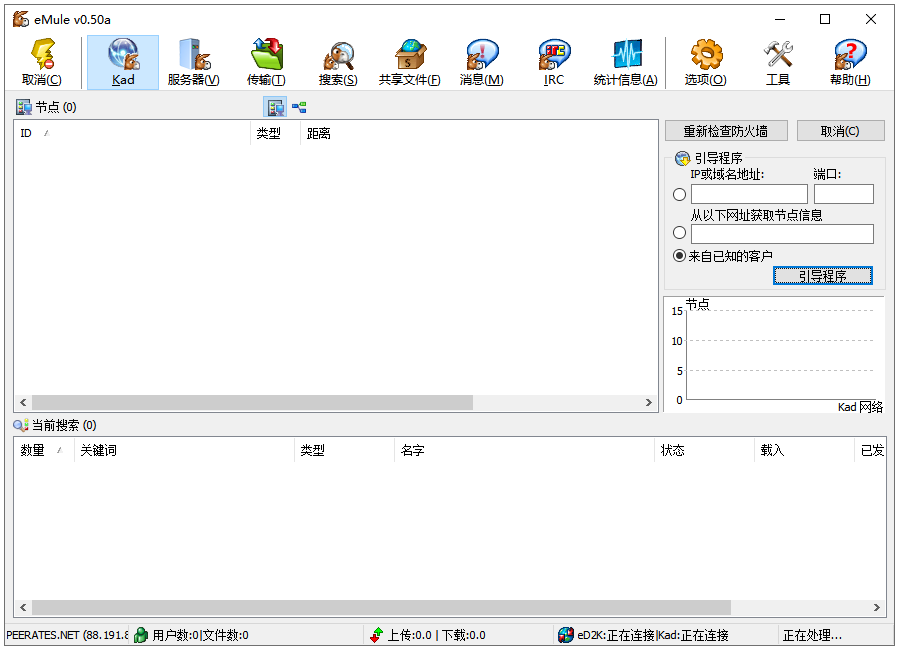
Task: Select the Kad graph view icon
Action: [x=299, y=107]
